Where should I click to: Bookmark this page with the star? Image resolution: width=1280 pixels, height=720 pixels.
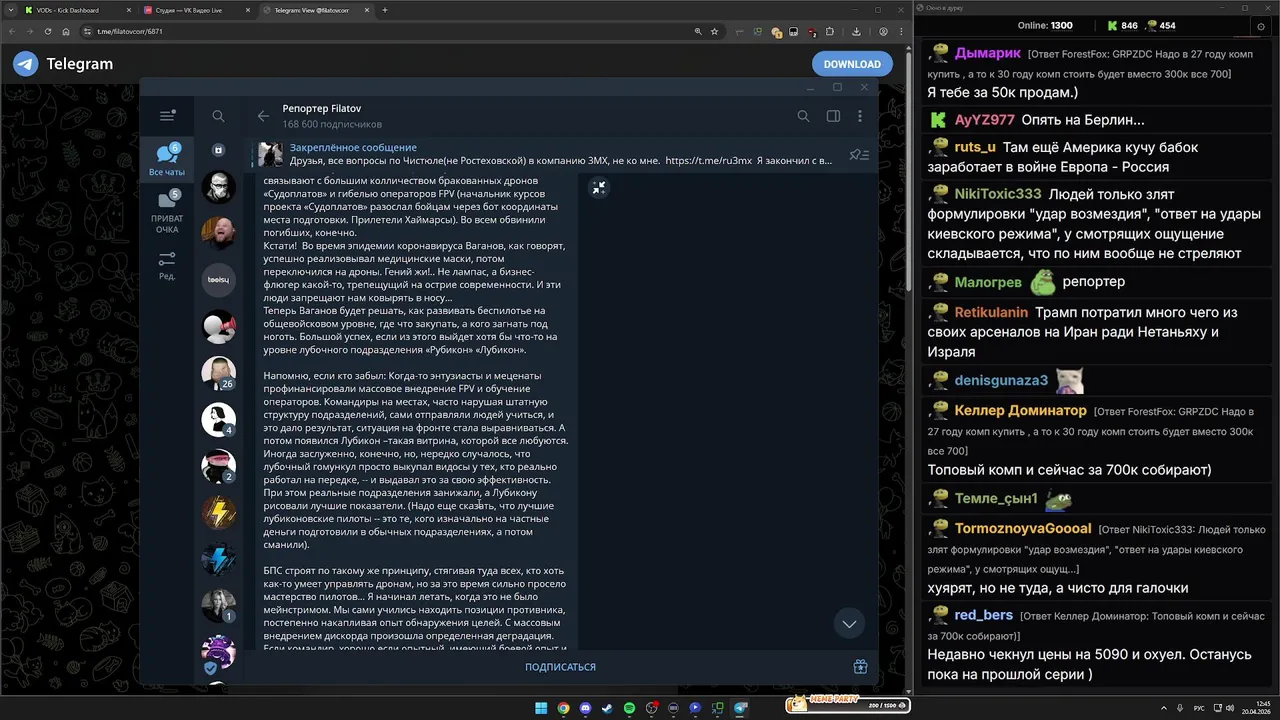coord(714,31)
